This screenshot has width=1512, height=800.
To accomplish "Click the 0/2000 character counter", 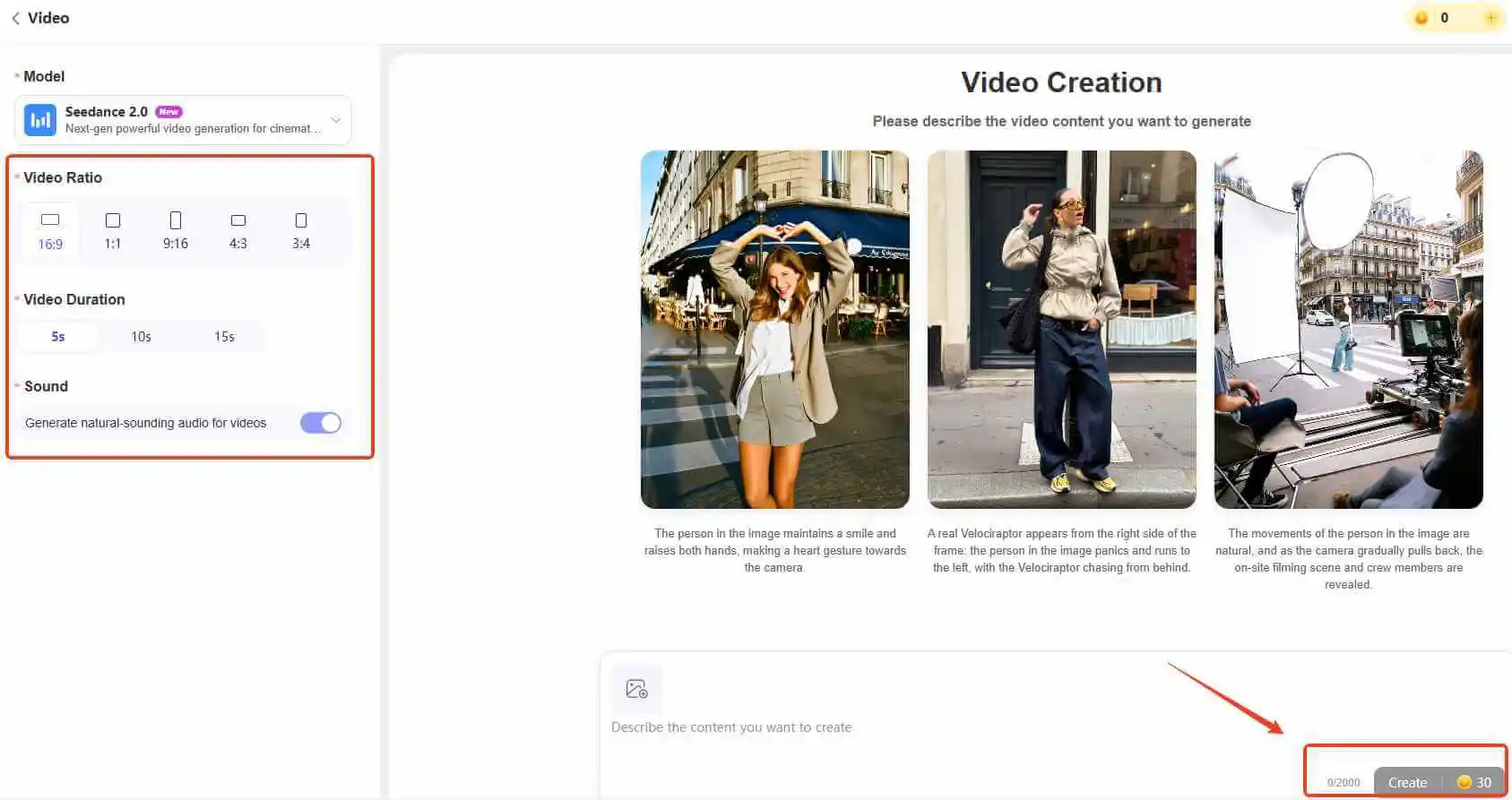I will coord(1344,783).
